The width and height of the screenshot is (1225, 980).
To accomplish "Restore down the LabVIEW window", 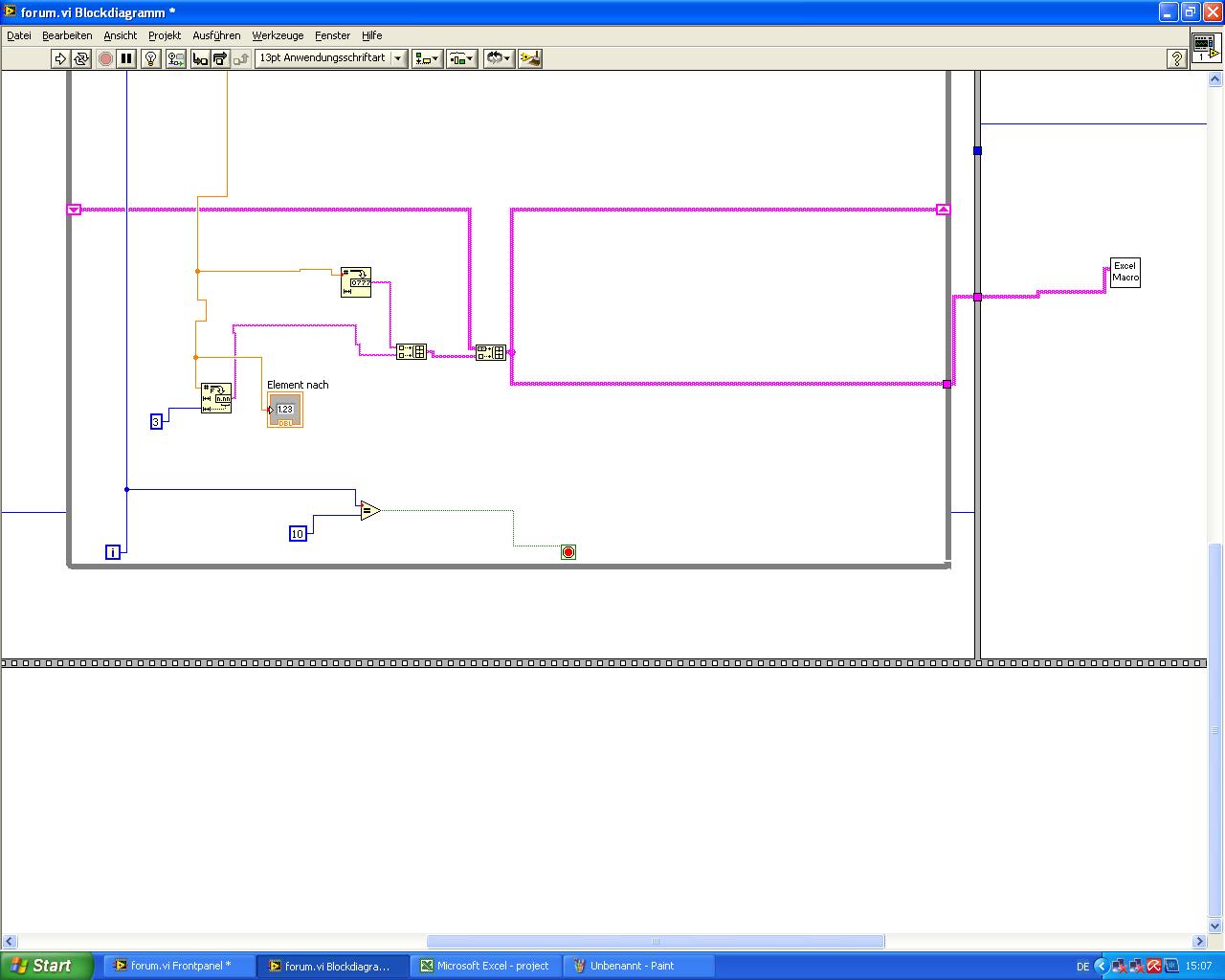I will coord(1190,11).
